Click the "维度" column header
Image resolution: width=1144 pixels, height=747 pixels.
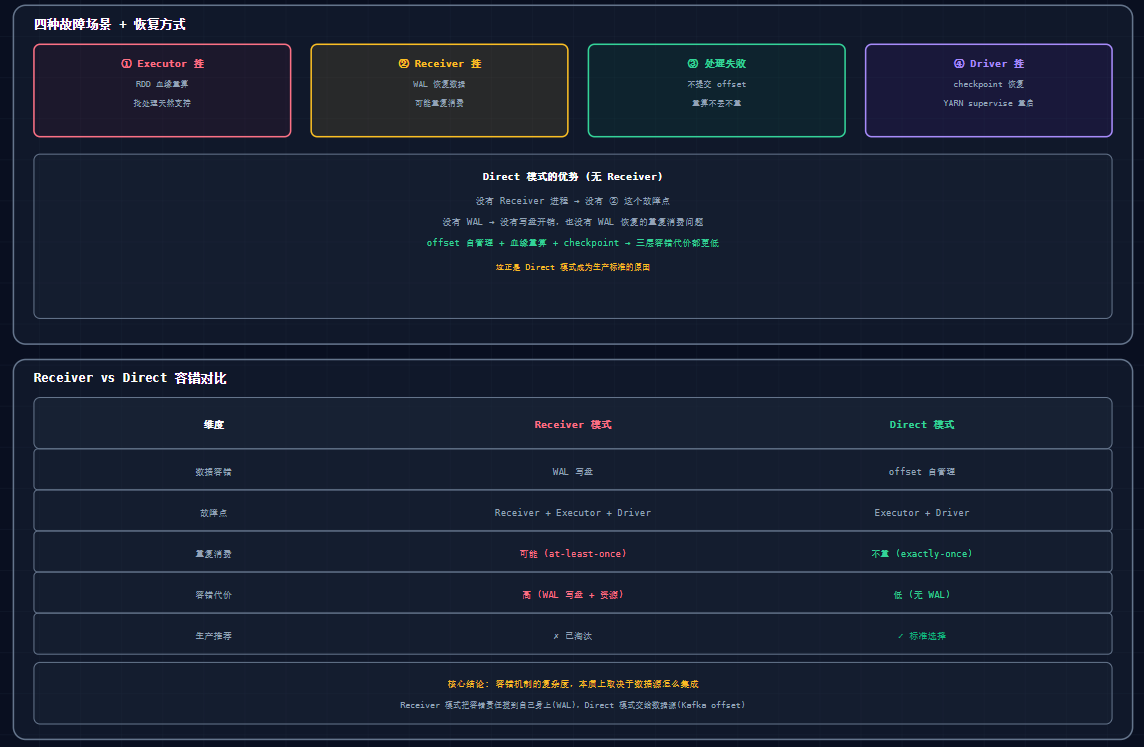click(x=214, y=425)
